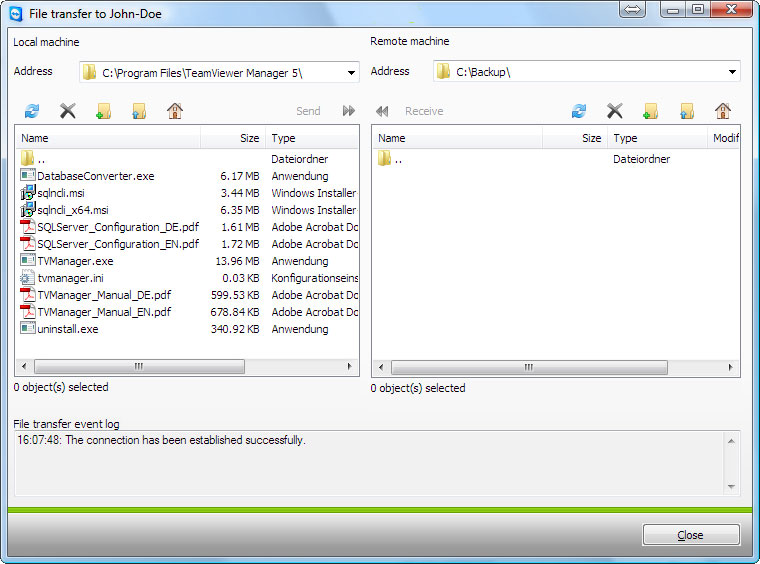Click the connection established log entry
Screen dimensions: 760x564
pyautogui.click(x=161, y=440)
